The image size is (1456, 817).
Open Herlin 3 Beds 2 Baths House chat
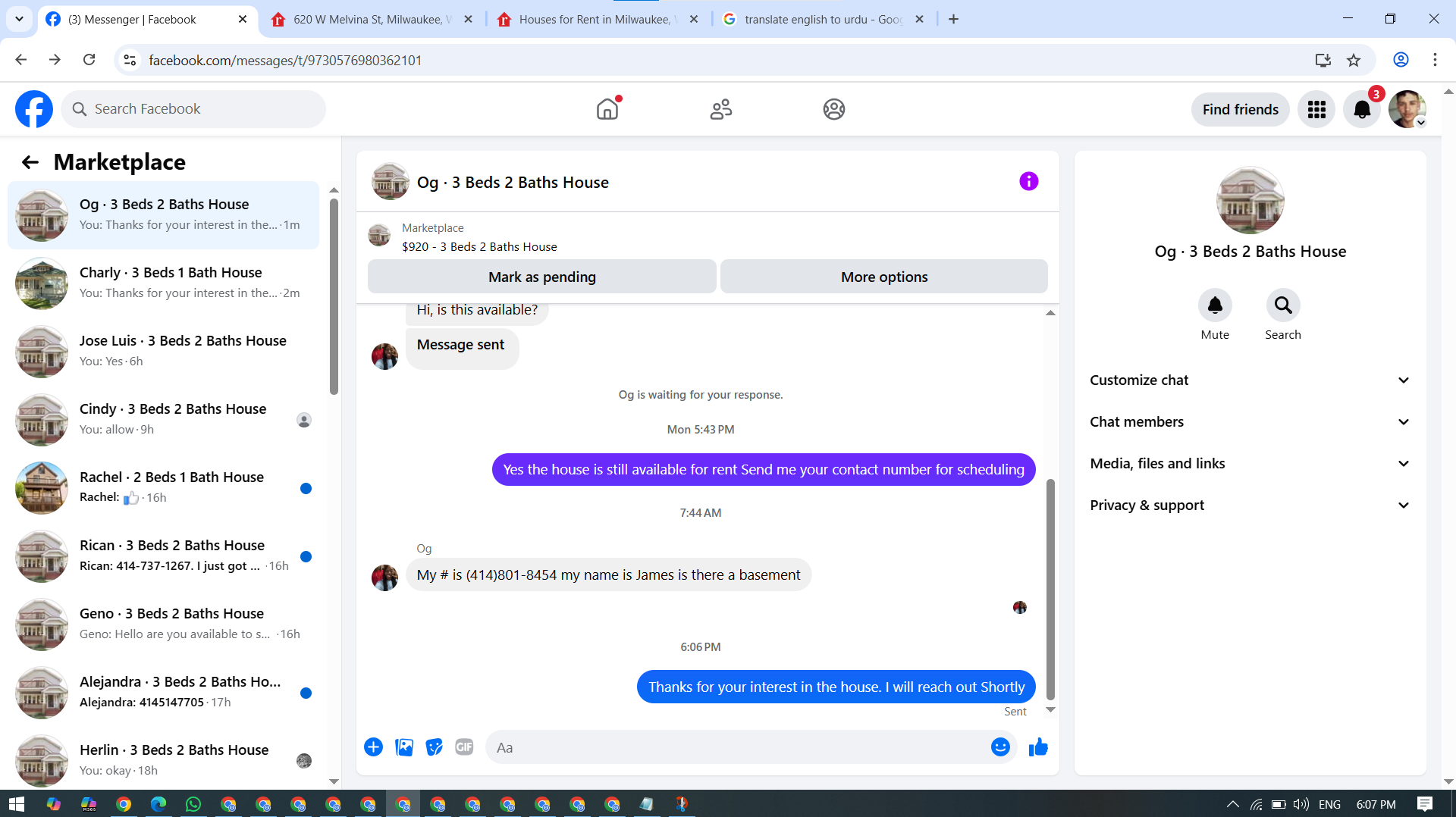pyautogui.click(x=163, y=761)
